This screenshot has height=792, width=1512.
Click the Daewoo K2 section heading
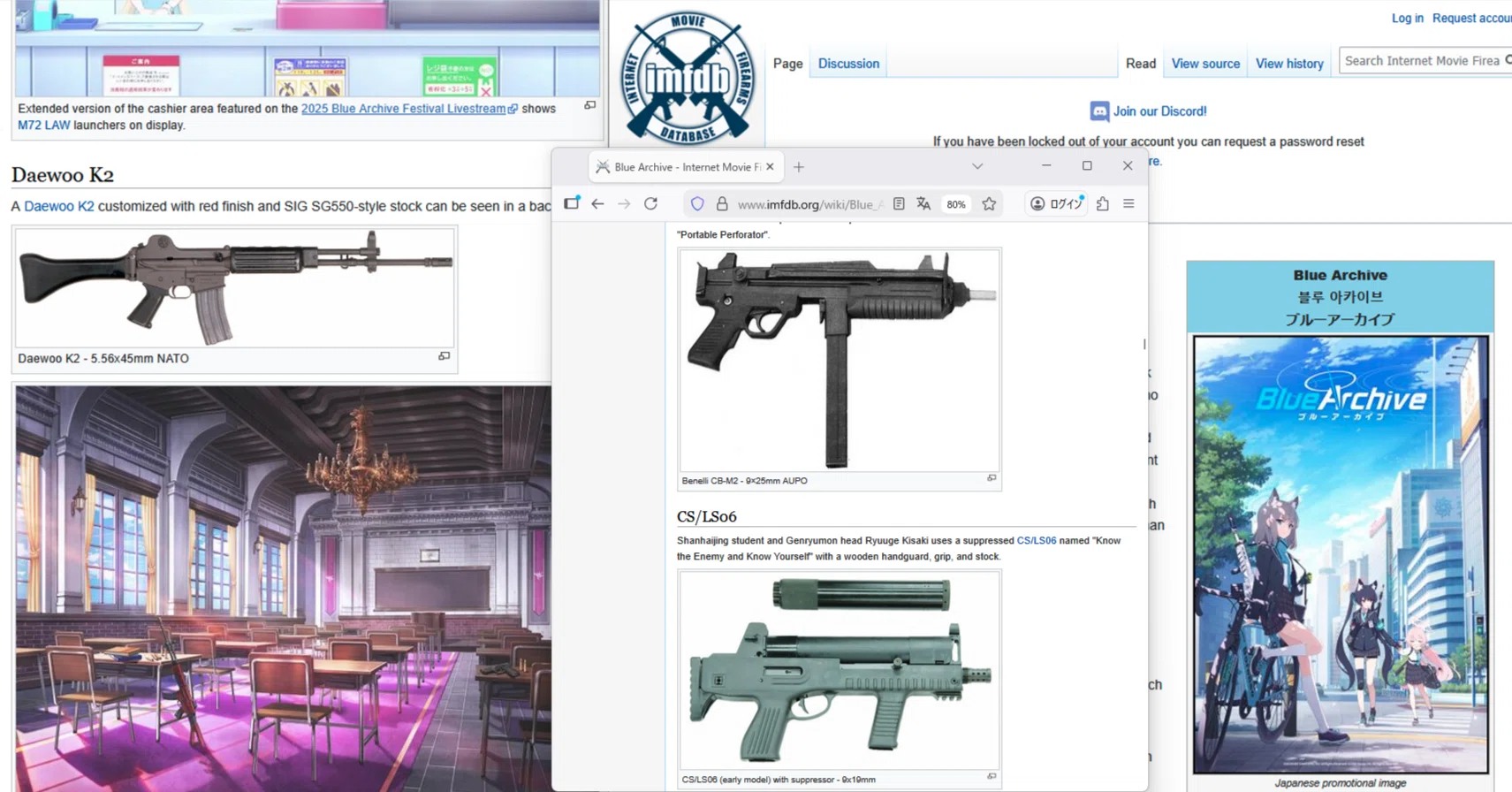(63, 174)
